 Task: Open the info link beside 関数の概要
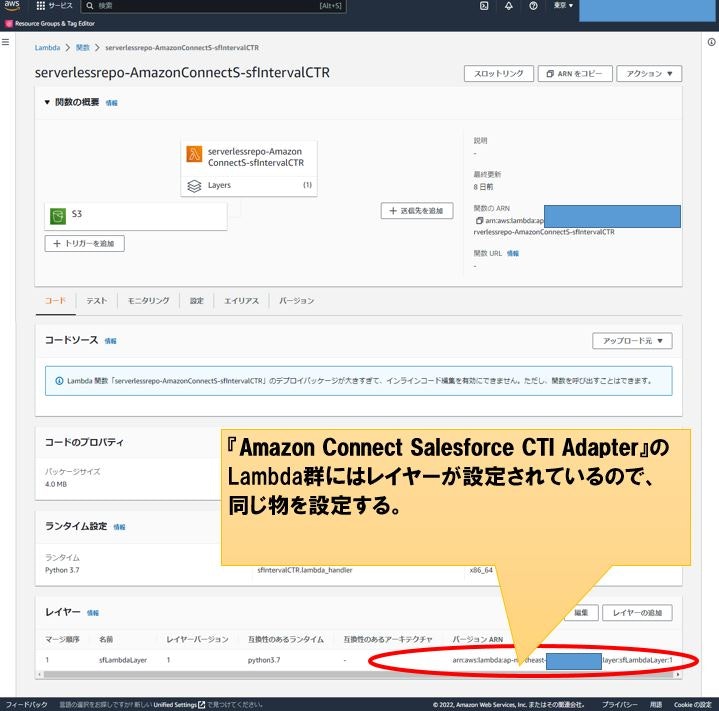pos(111,103)
